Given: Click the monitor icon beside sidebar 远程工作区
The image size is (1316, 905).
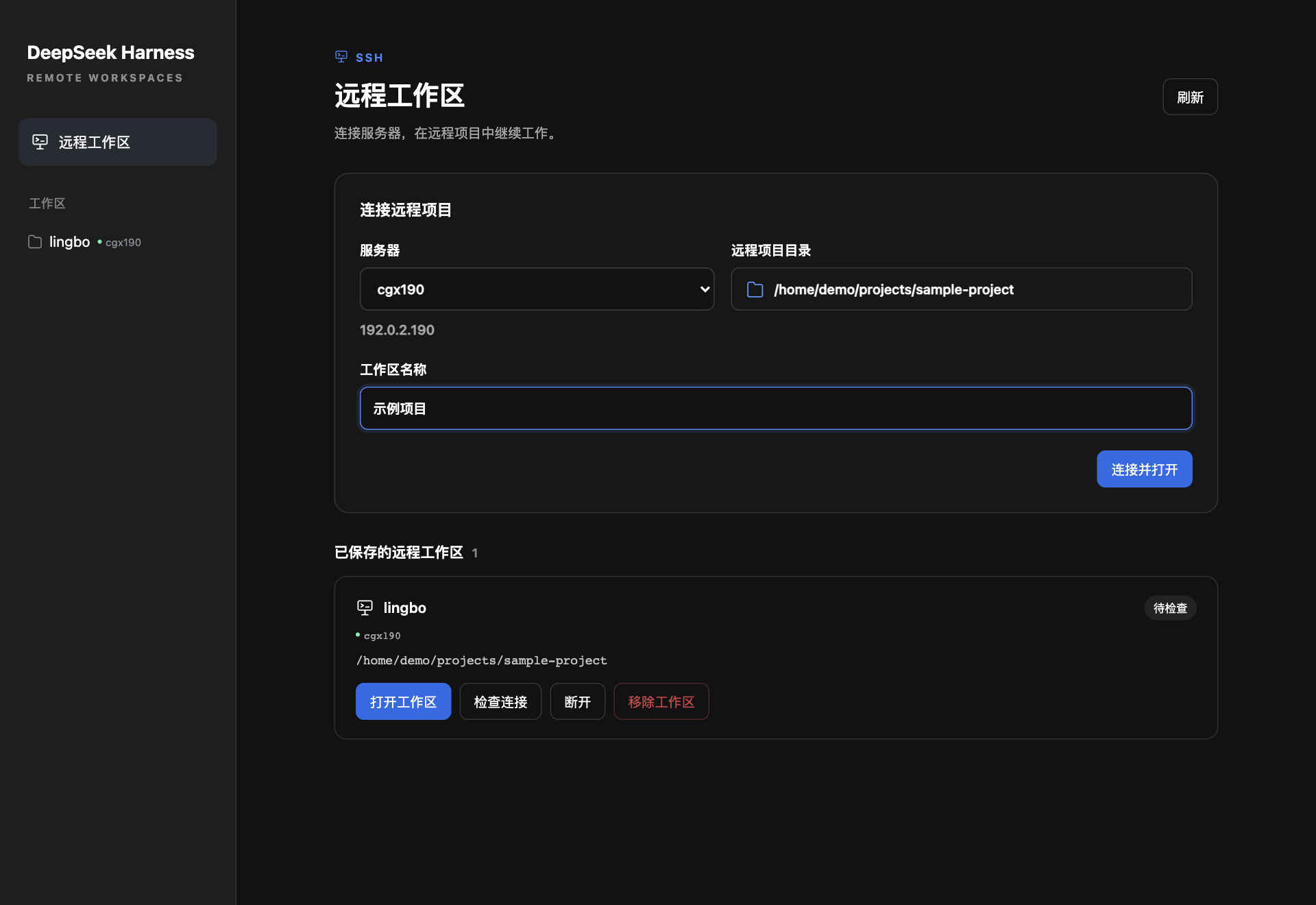Looking at the screenshot, I should click(x=40, y=142).
